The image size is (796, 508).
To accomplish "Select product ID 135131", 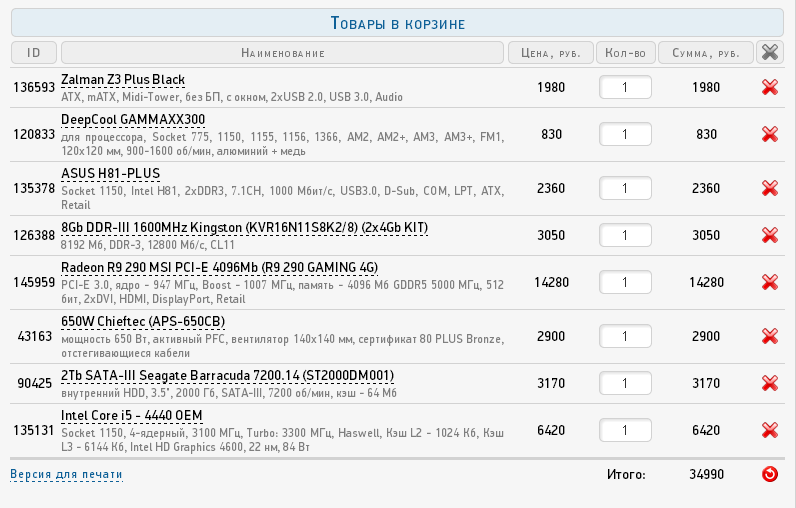I will [34, 430].
